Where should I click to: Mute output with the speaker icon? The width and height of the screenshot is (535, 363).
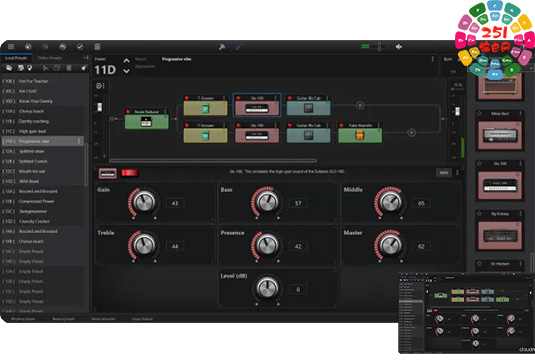[x=399, y=46]
